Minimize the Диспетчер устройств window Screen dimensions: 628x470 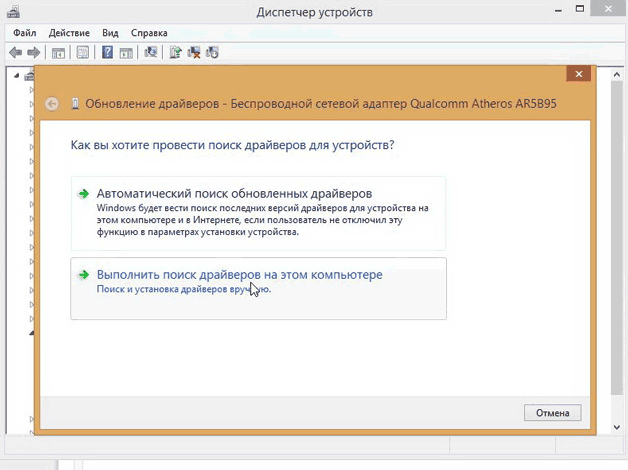pos(558,10)
